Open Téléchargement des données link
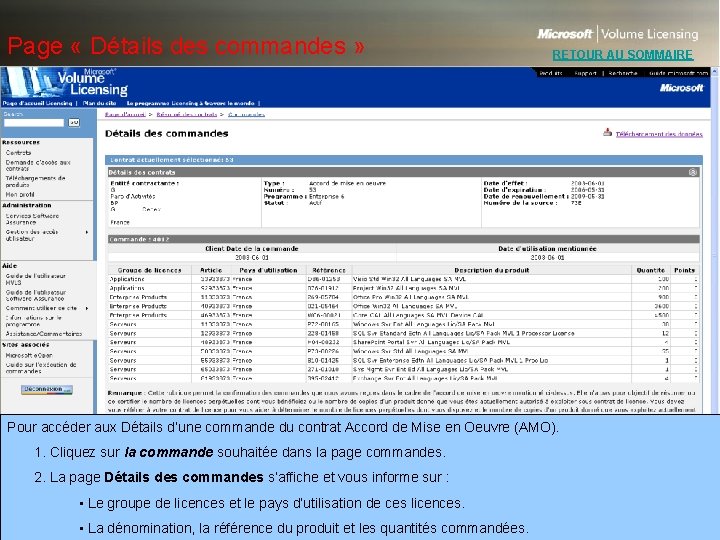 point(659,134)
